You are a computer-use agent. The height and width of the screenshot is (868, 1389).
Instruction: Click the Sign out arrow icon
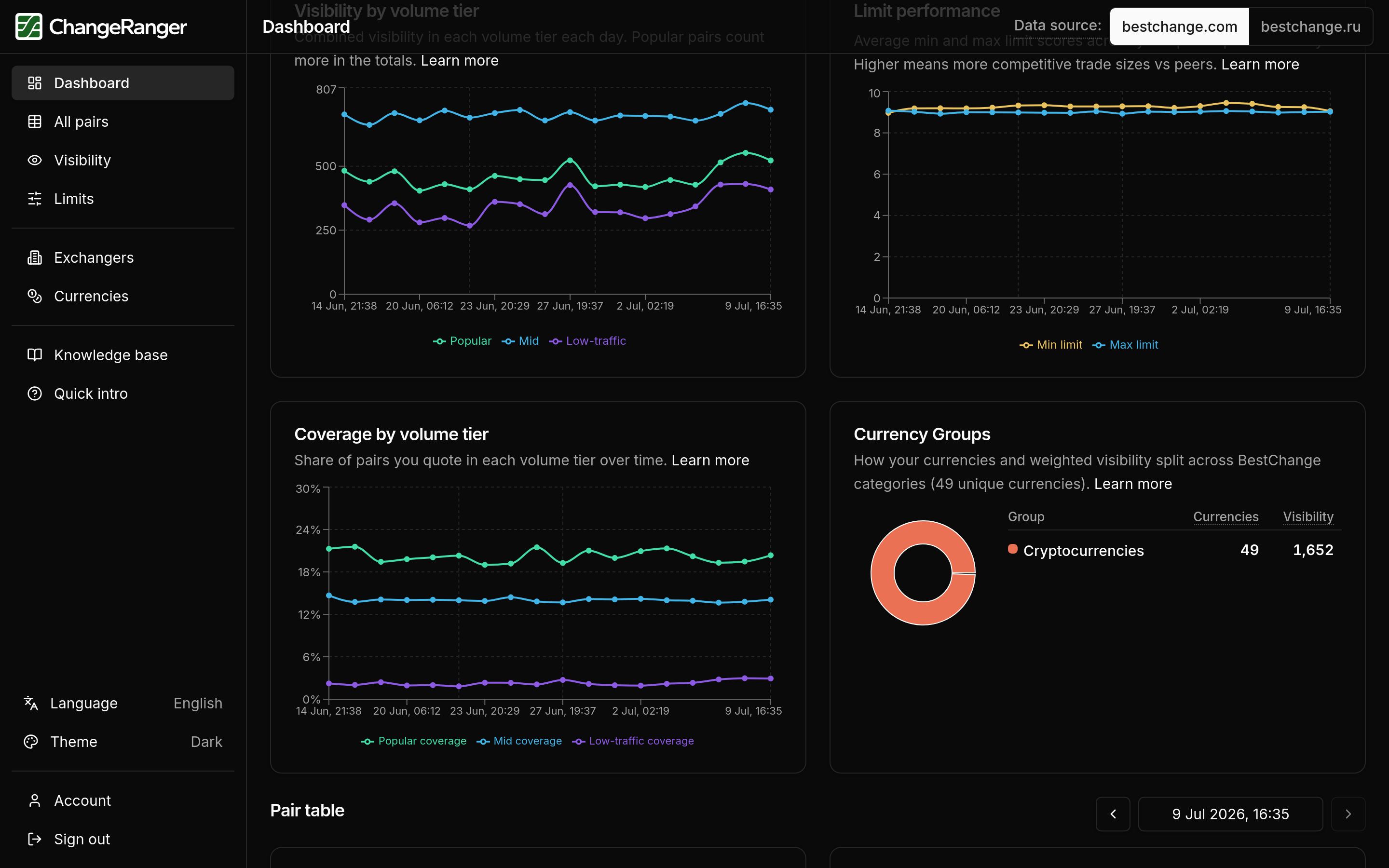[x=34, y=839]
